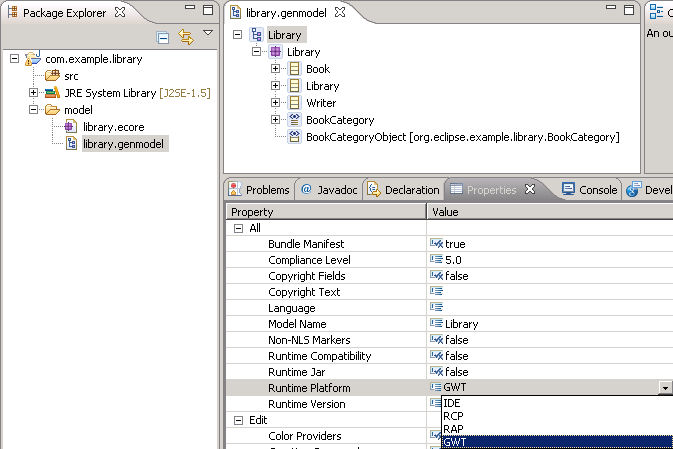The image size is (673, 449).
Task: Edit Compliance Level 5.0 value
Action: 550,260
